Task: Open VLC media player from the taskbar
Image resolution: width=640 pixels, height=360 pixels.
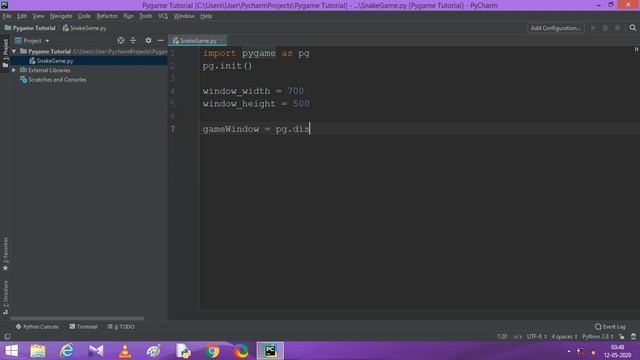Action: click(125, 351)
